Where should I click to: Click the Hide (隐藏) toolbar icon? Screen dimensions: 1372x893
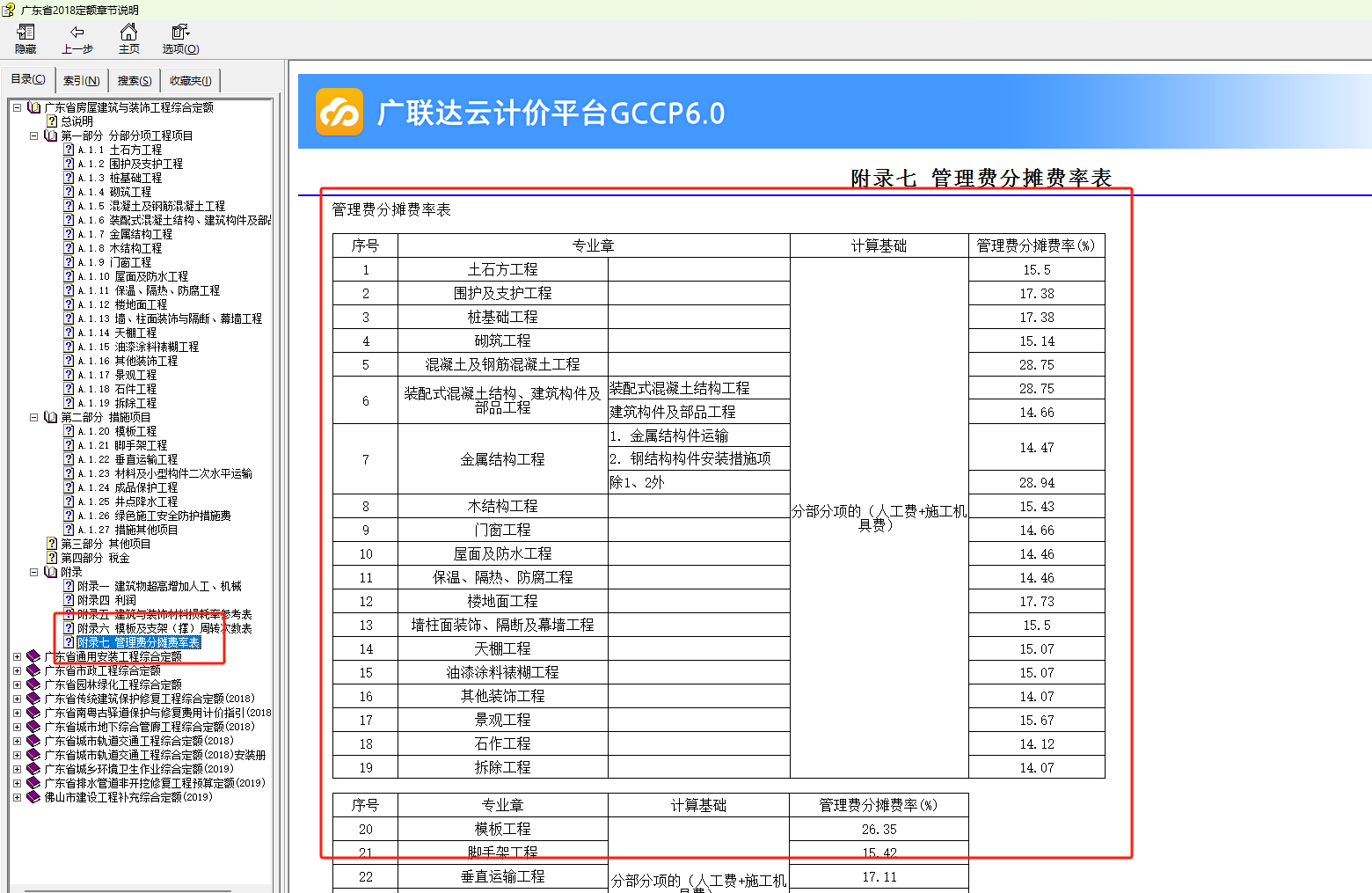(x=26, y=33)
